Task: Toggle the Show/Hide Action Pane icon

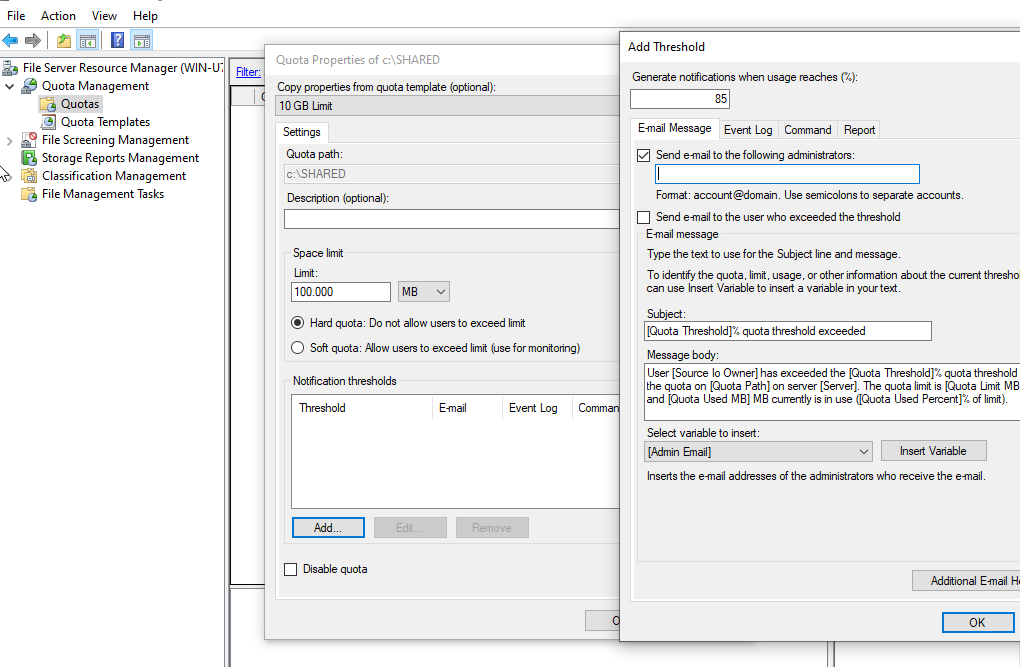Action: click(142, 41)
